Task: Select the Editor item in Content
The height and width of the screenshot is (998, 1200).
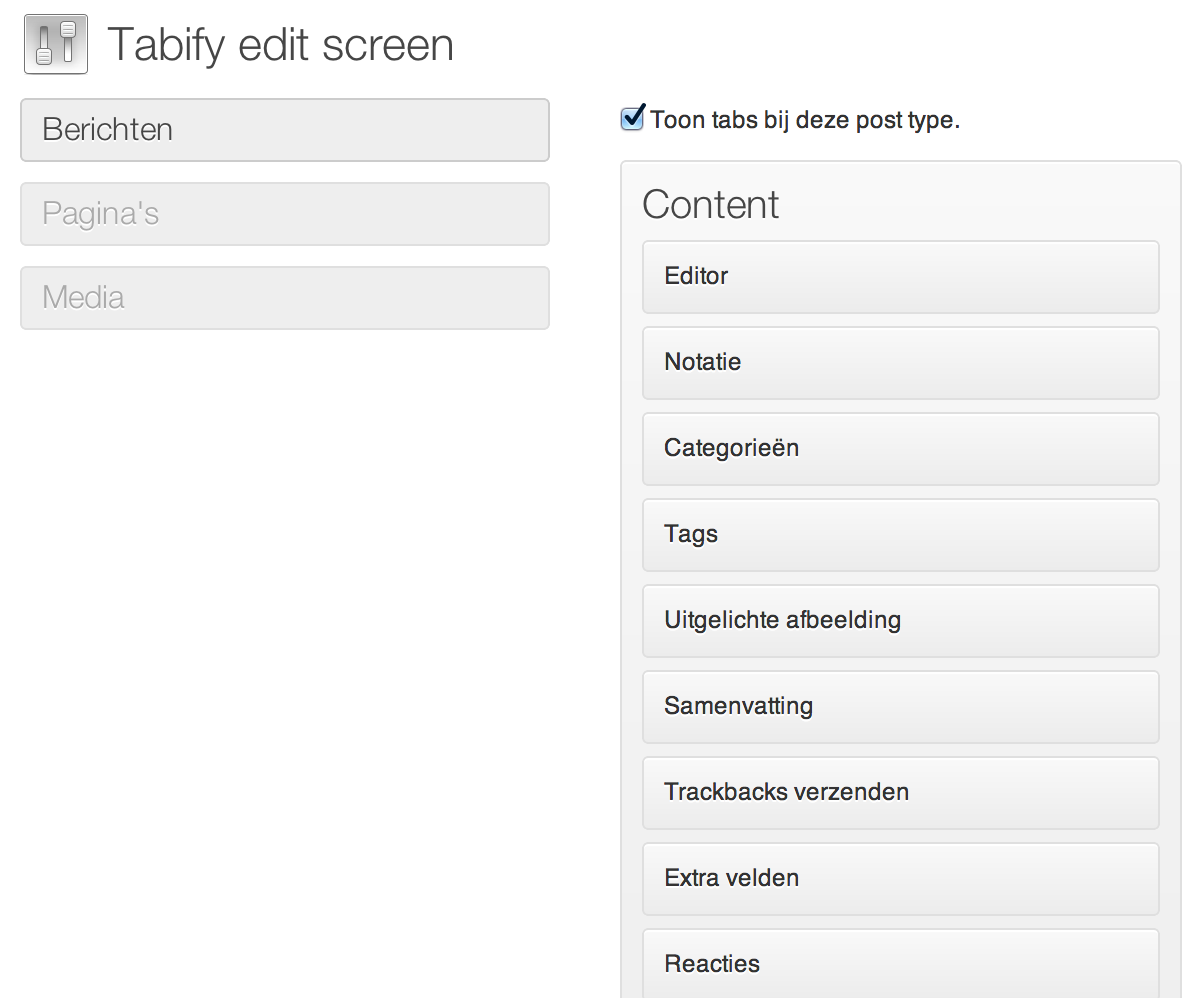Action: tap(900, 277)
